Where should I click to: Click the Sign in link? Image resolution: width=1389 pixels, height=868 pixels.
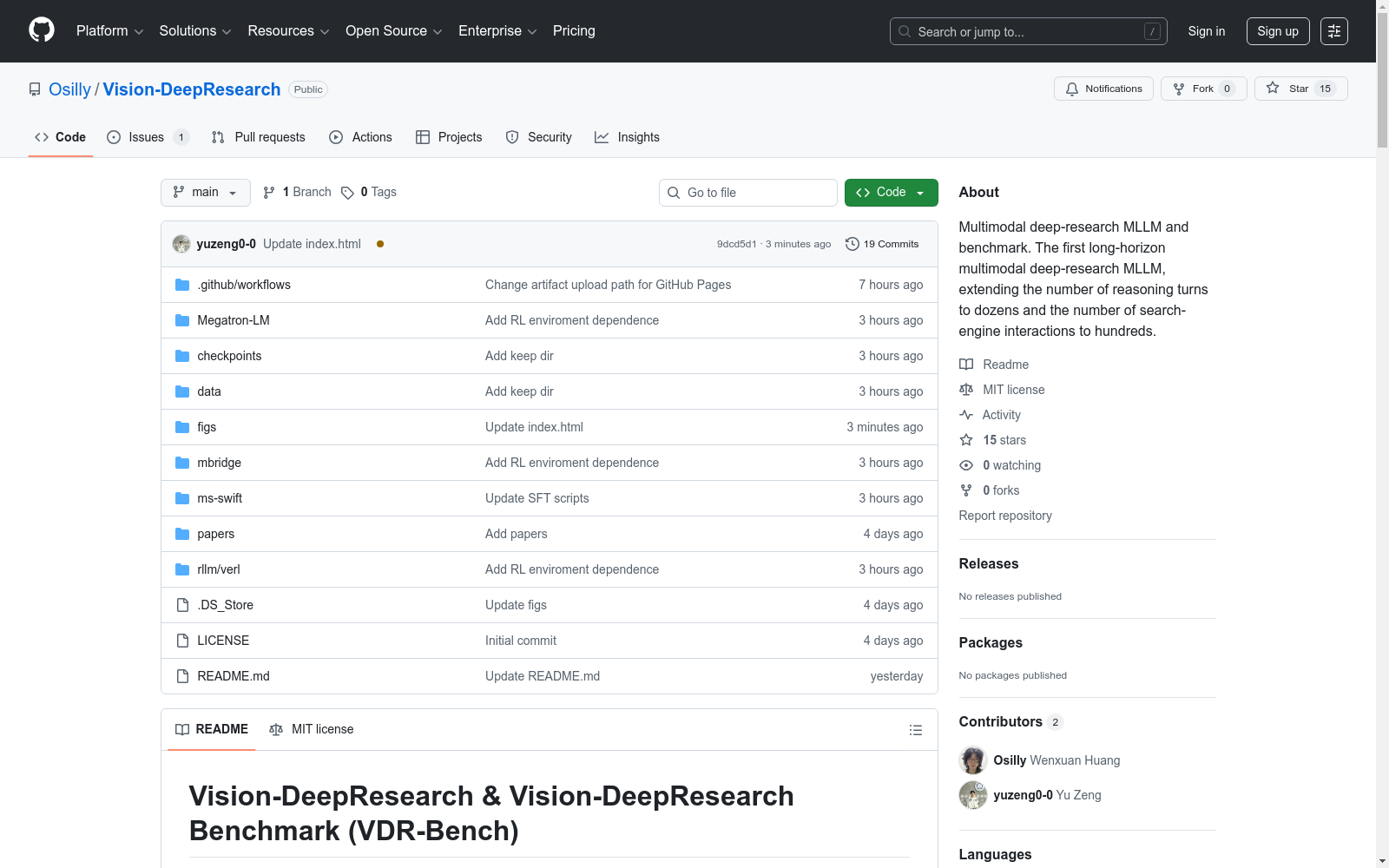coord(1207,31)
